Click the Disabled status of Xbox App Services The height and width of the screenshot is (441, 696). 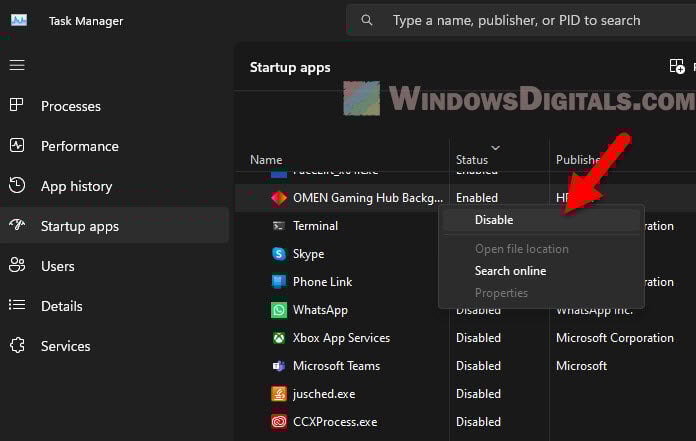tap(478, 338)
